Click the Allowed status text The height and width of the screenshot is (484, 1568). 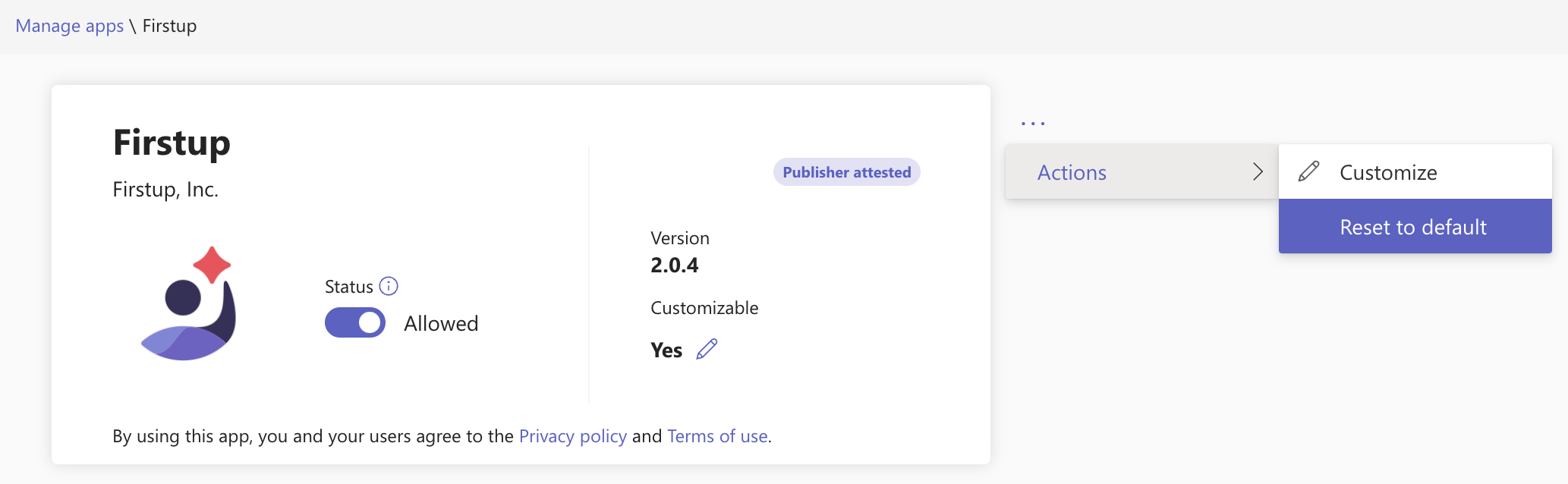point(441,323)
